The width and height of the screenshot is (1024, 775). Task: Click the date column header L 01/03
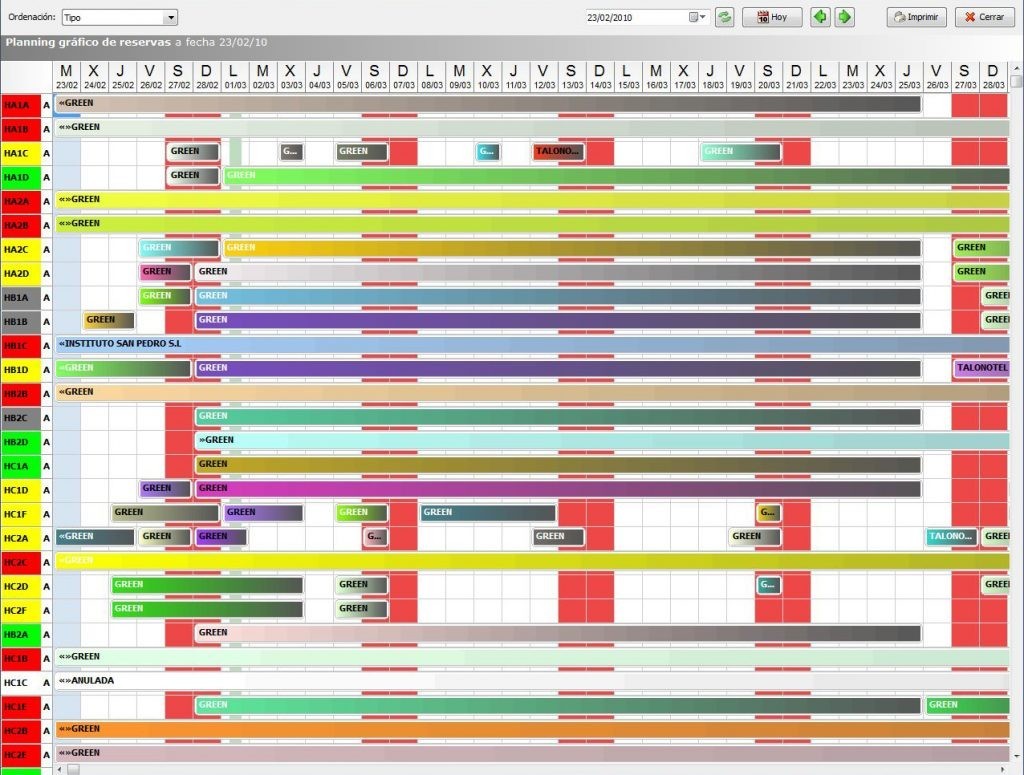tap(235, 77)
